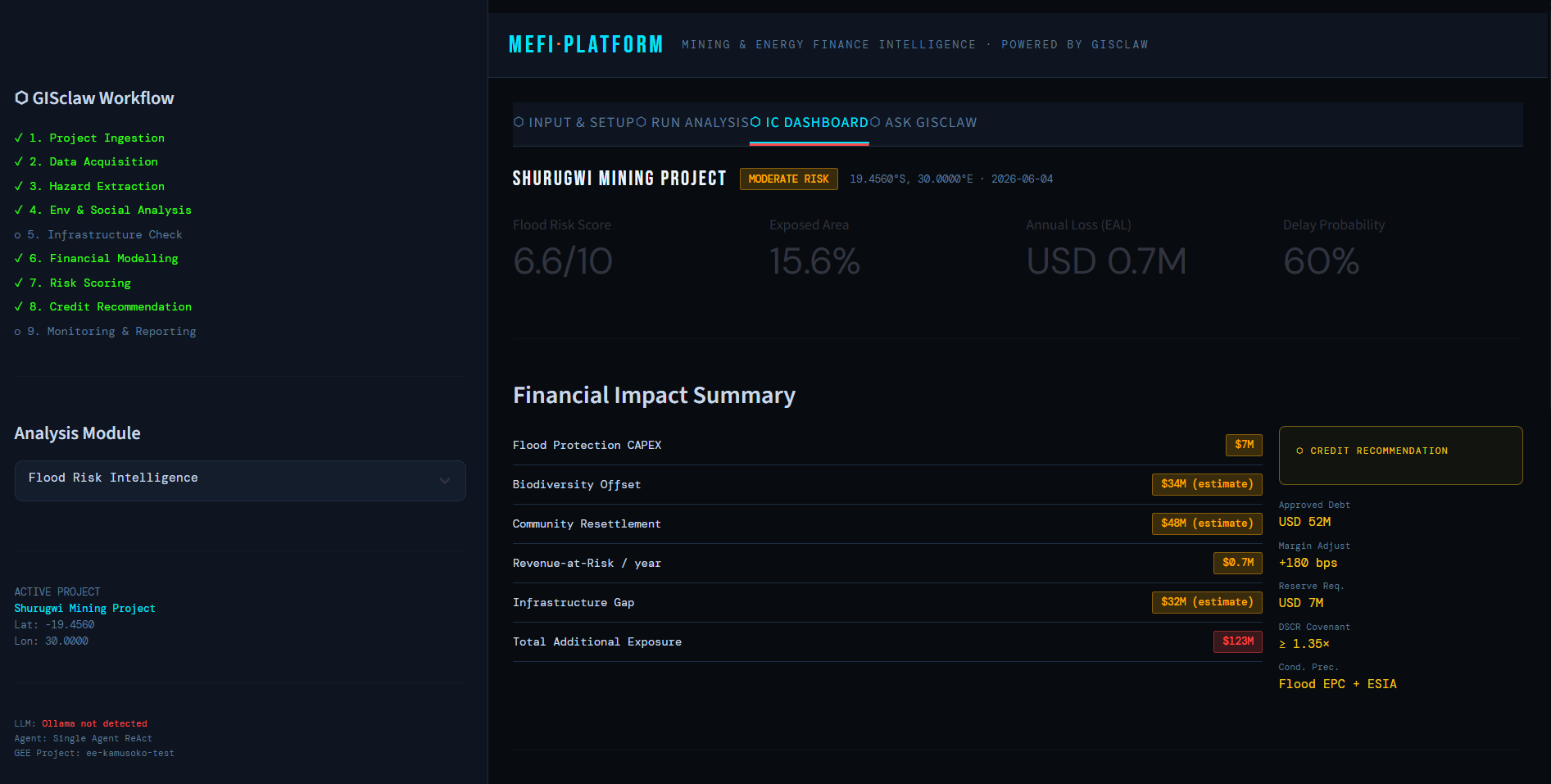Click the DSCR Covenant ≥ 1.35× value
This screenshot has height=784, width=1551.
[1304, 644]
